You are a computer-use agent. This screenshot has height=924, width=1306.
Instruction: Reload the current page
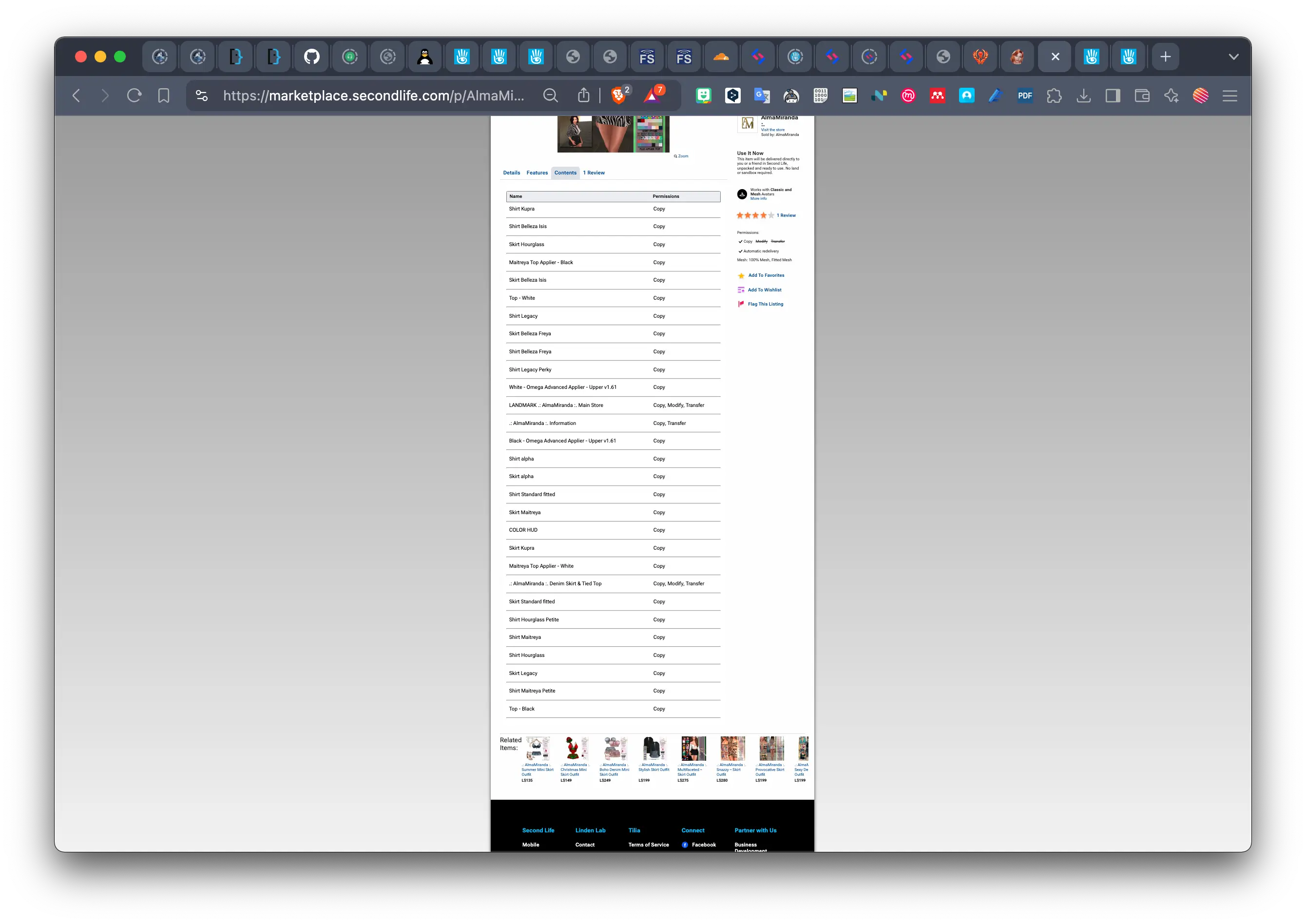click(134, 96)
